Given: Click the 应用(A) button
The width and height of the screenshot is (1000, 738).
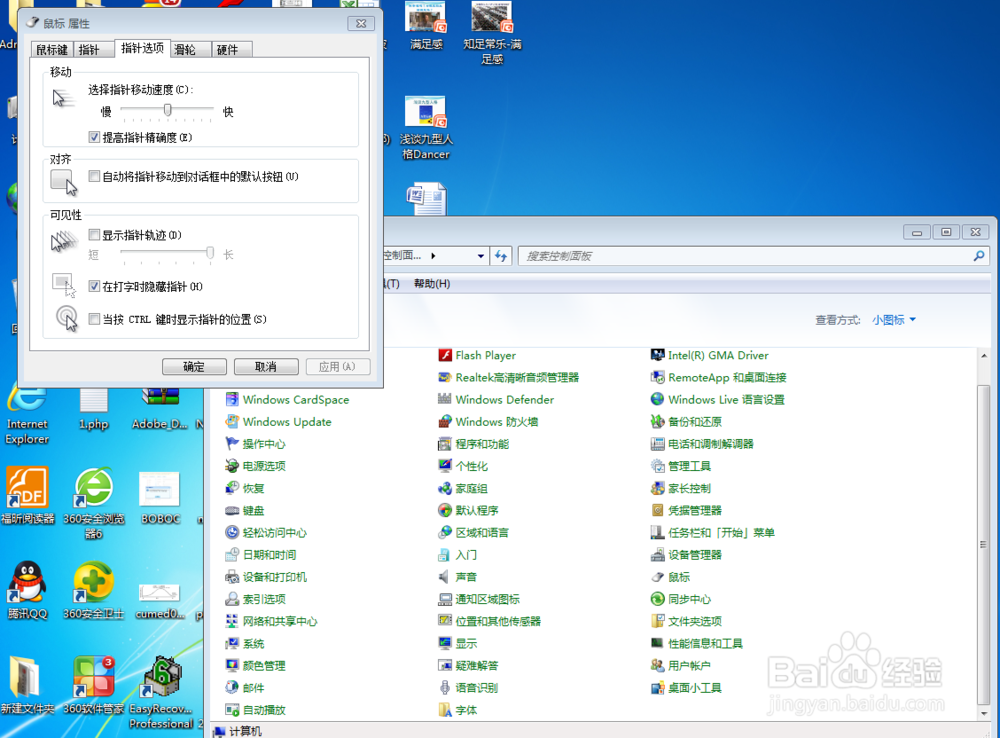Looking at the screenshot, I should coord(338,367).
